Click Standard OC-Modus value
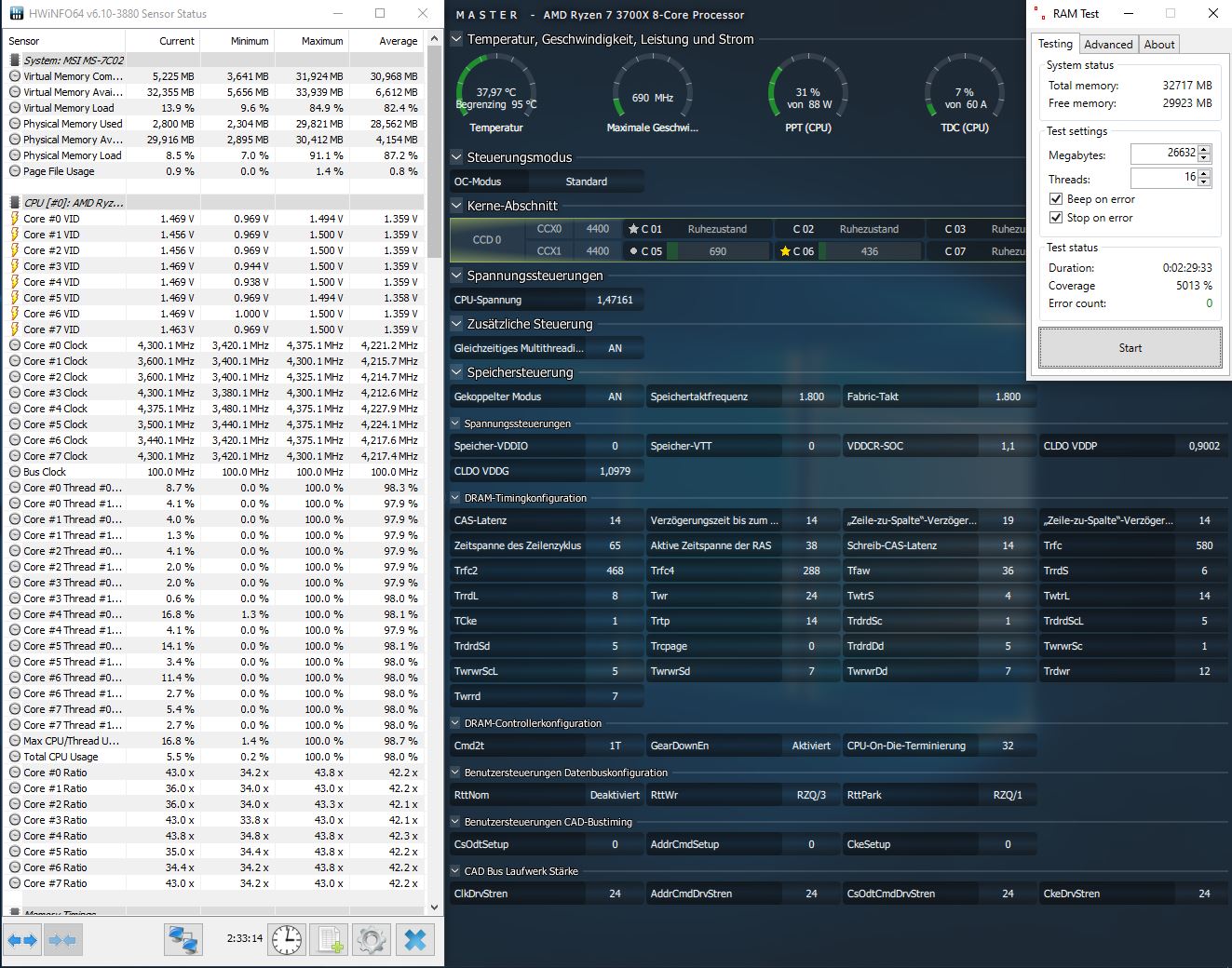The image size is (1232, 968). (587, 181)
